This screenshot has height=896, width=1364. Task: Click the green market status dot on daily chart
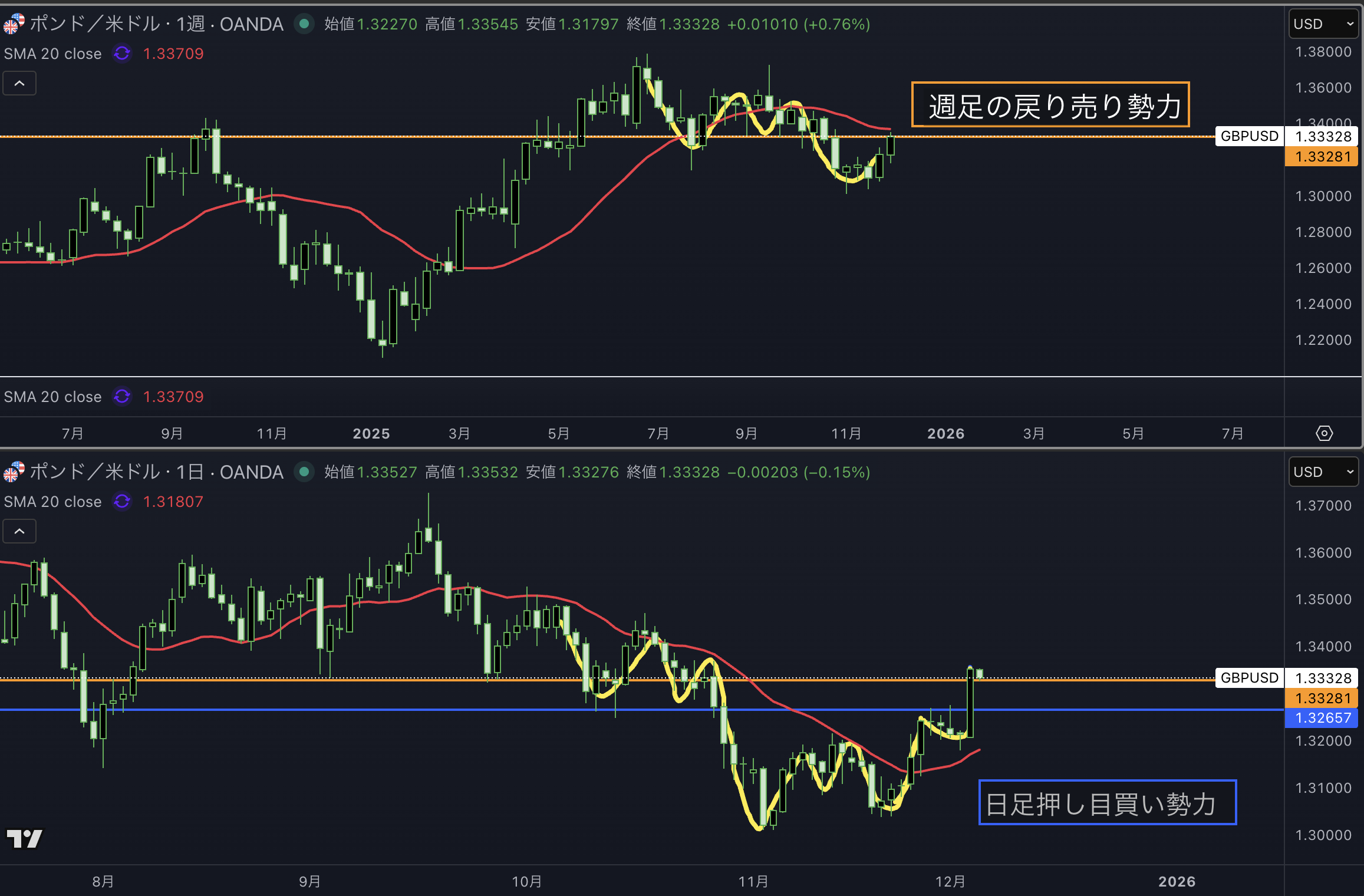[304, 472]
